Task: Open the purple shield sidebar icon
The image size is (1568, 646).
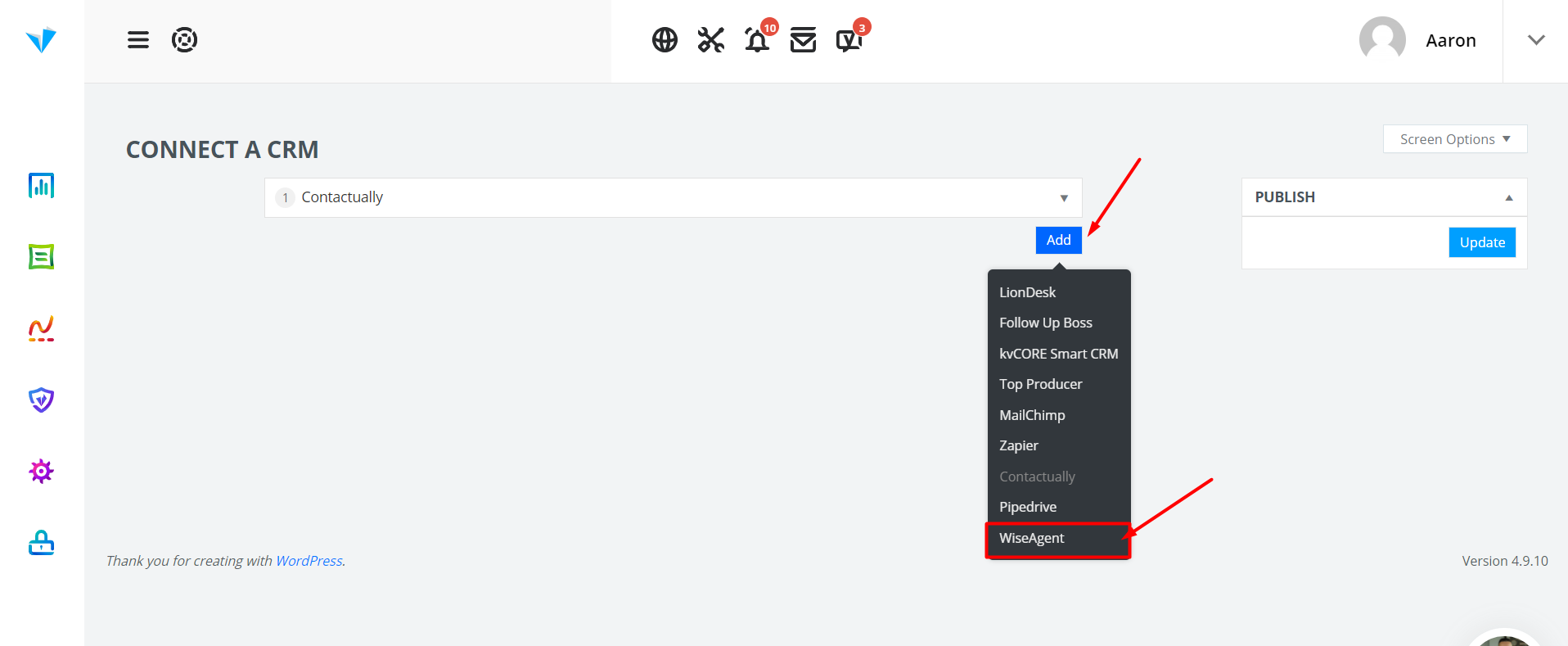Action: pyautogui.click(x=41, y=400)
